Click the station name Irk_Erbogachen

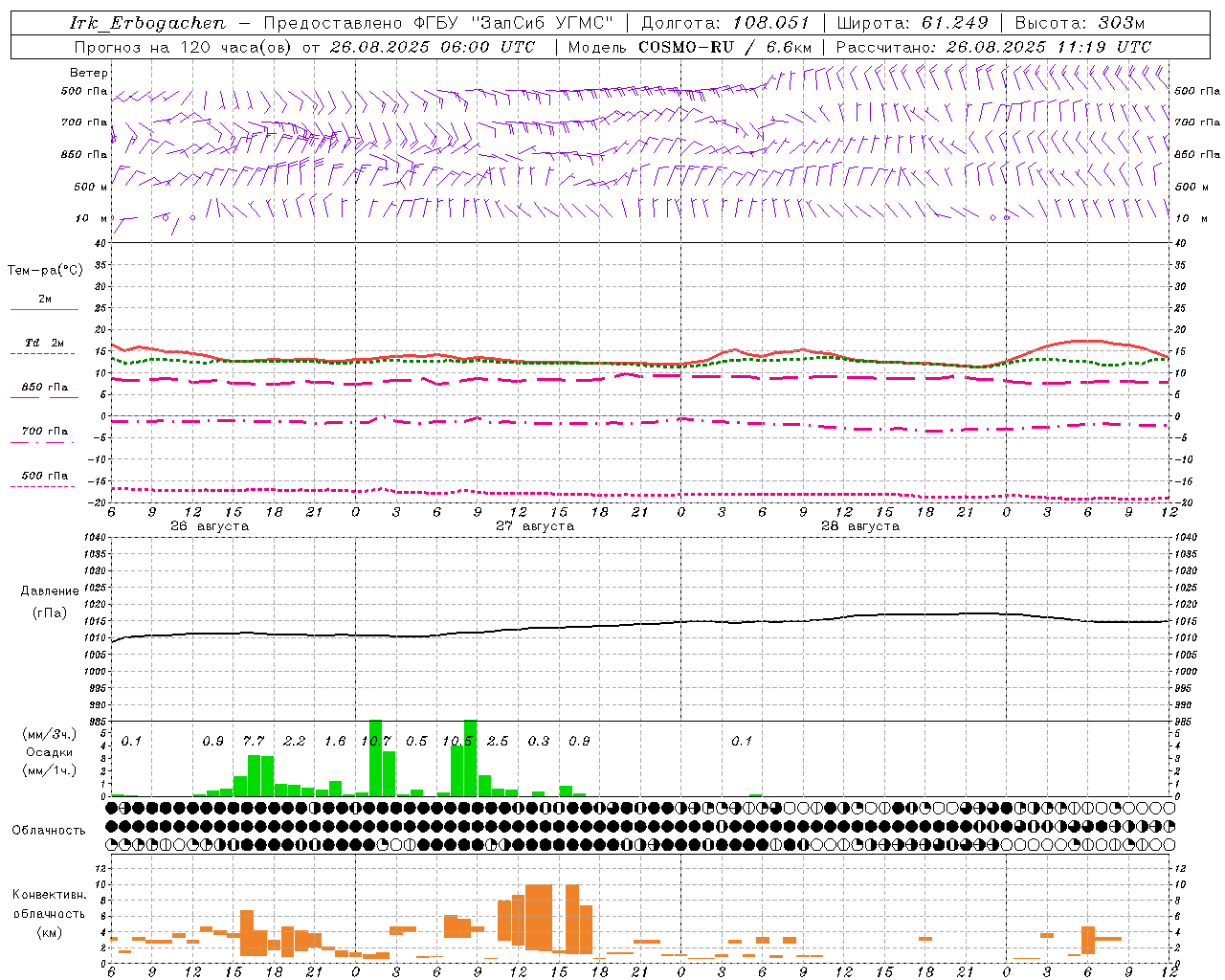tap(148, 23)
